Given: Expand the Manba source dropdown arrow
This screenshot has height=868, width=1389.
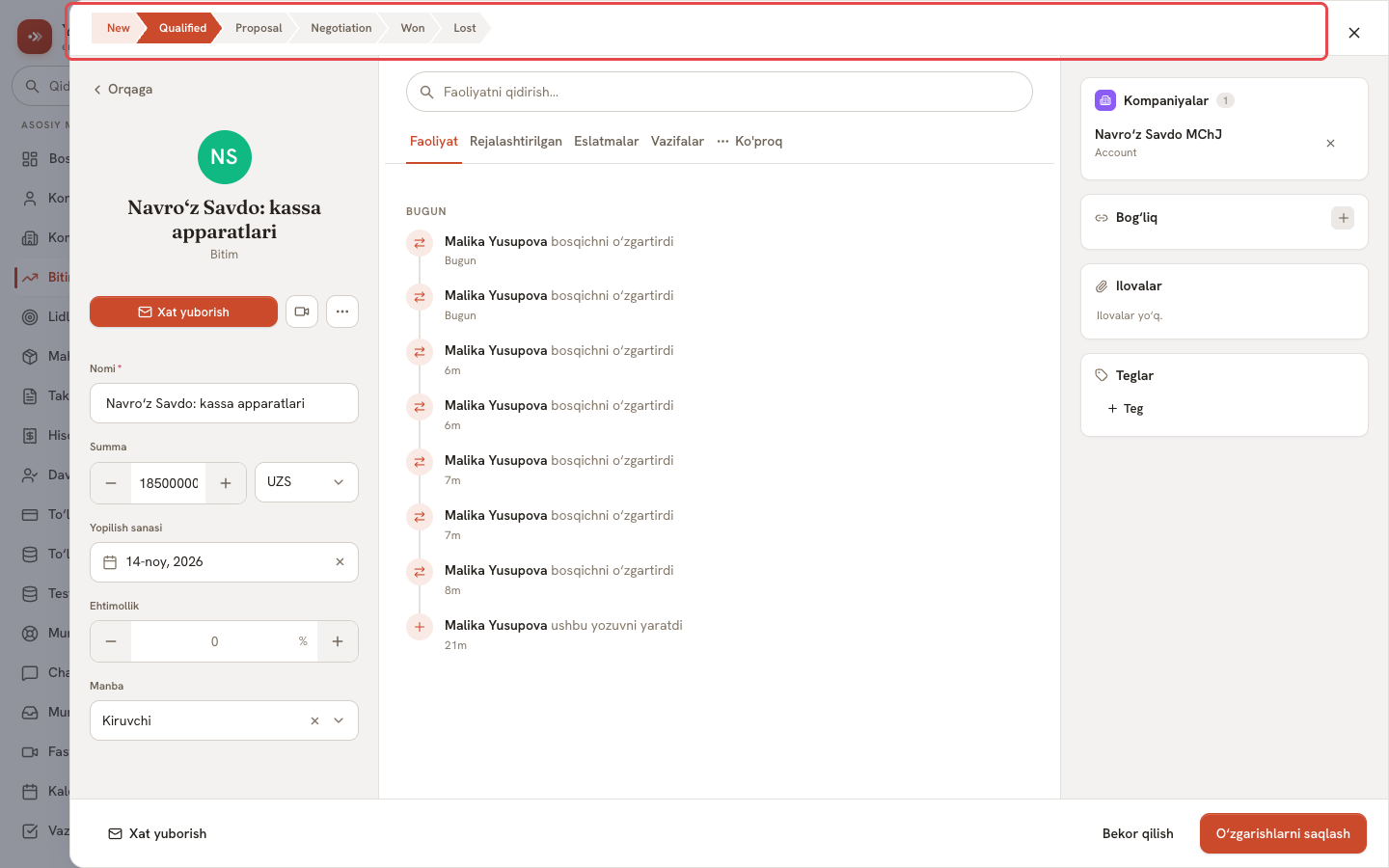Looking at the screenshot, I should (339, 720).
